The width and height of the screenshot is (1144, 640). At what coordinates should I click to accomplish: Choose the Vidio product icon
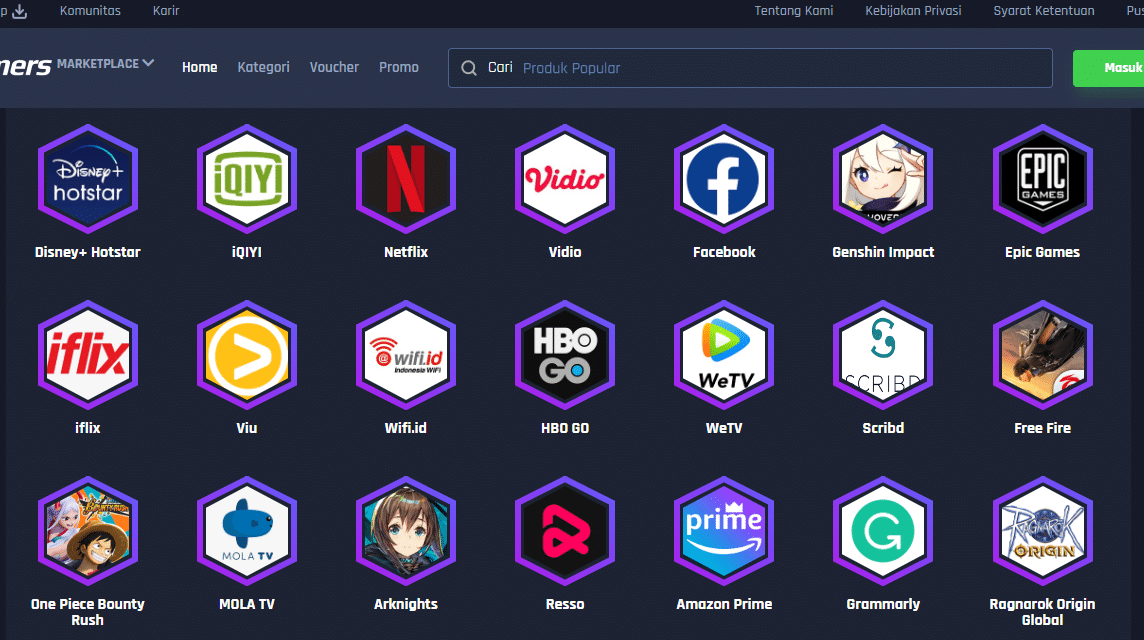[565, 179]
